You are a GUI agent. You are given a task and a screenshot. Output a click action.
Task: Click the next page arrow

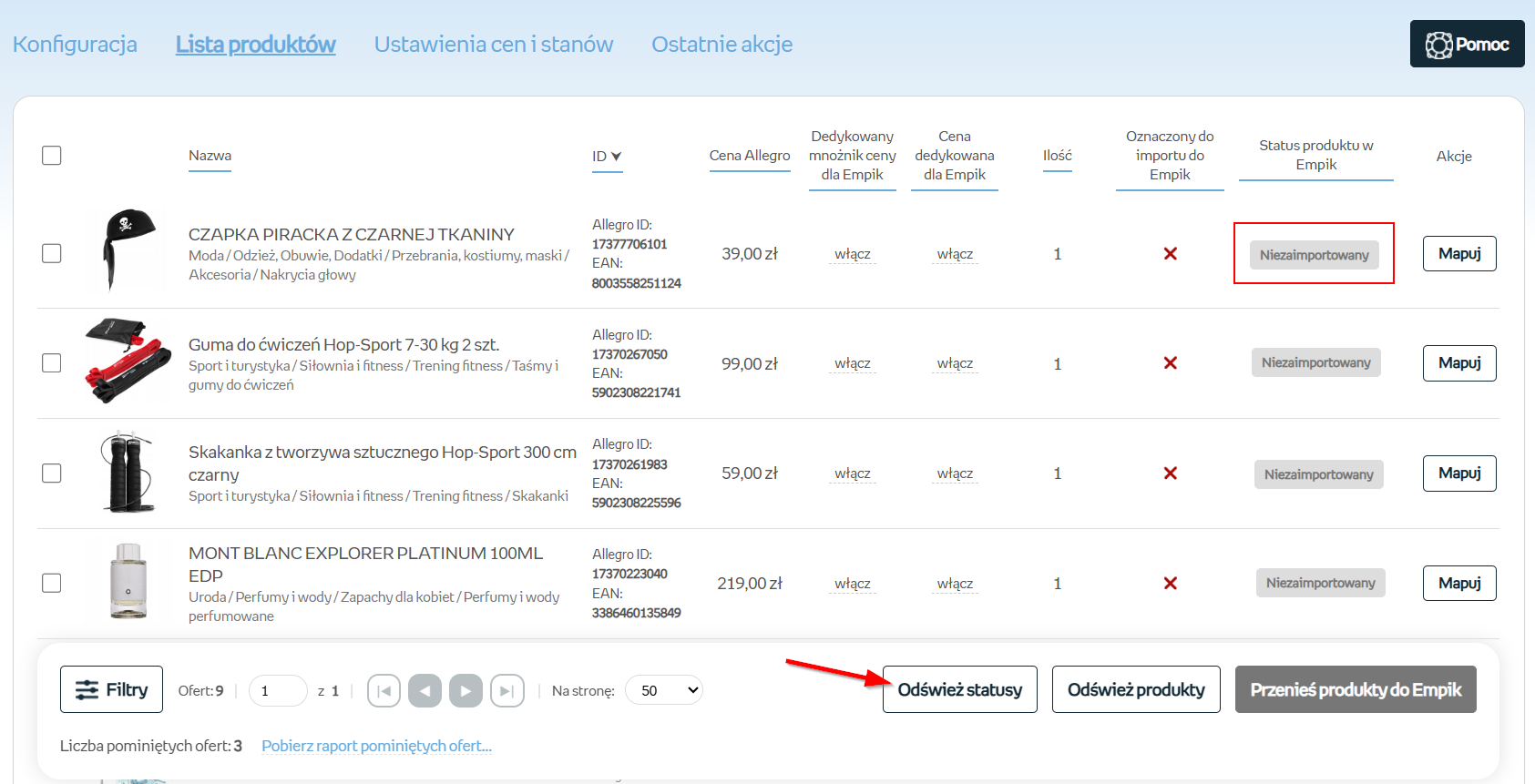466,691
